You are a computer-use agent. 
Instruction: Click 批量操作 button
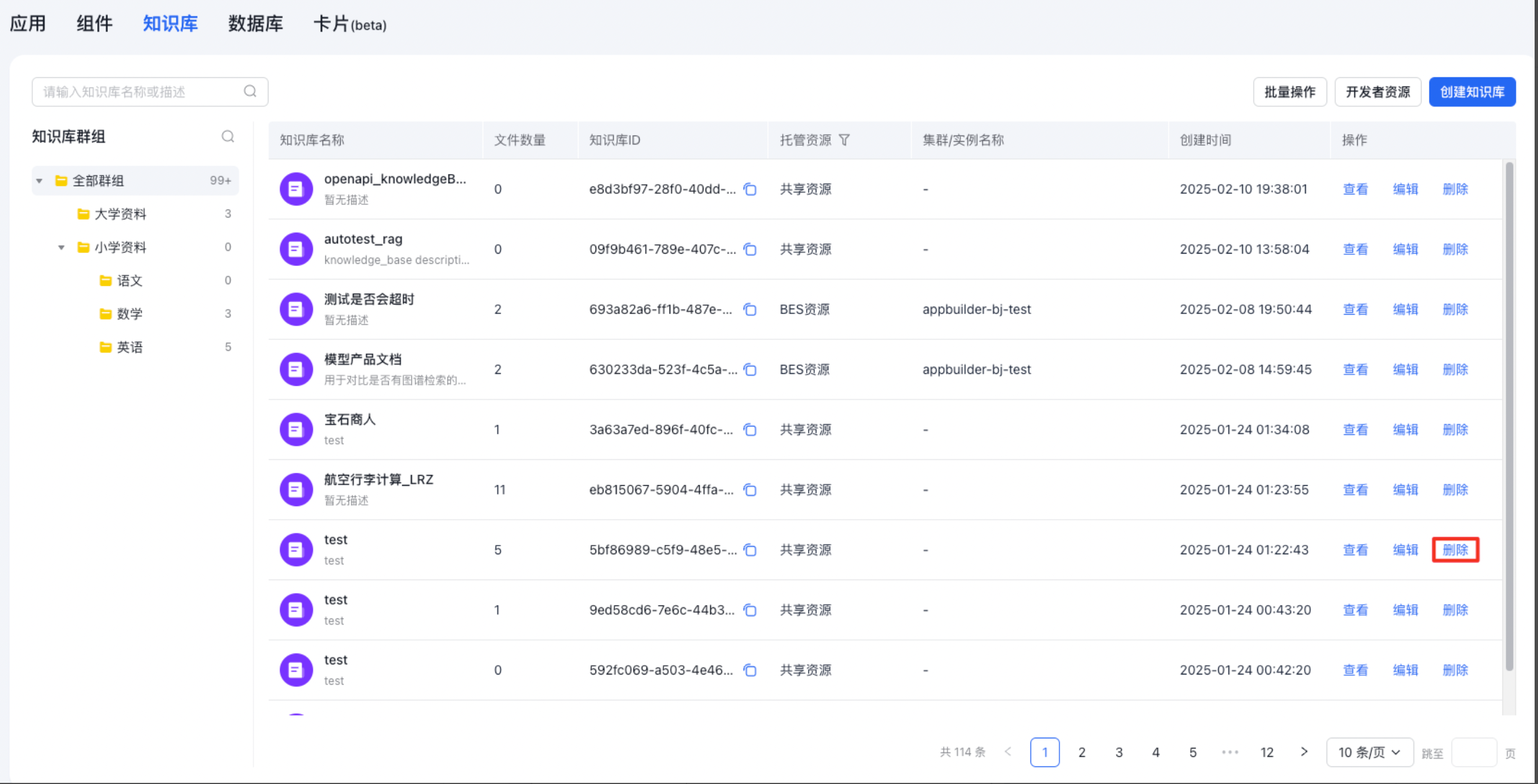point(1289,92)
